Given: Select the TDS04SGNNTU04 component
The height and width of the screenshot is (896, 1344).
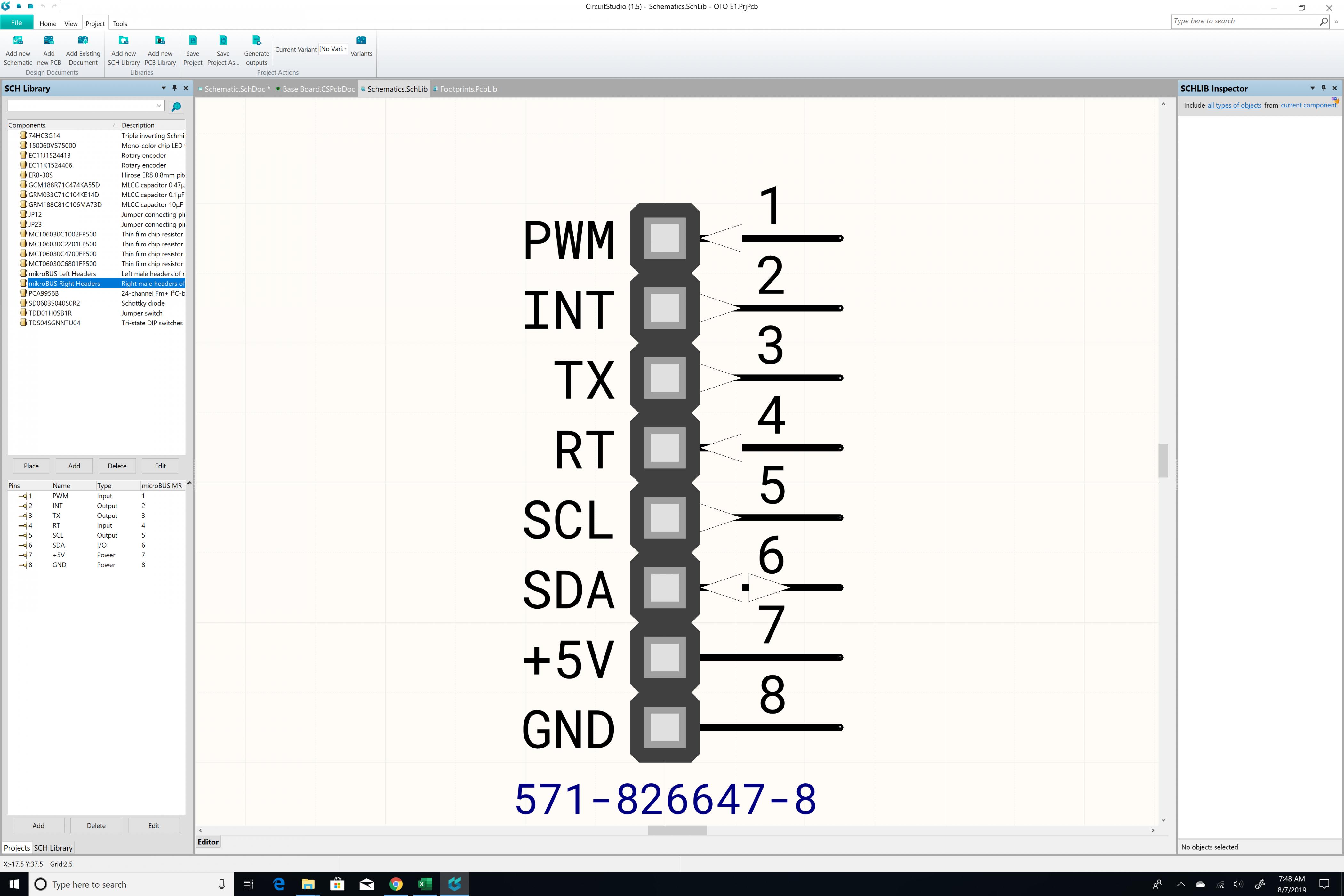Looking at the screenshot, I should pyautogui.click(x=96, y=323).
